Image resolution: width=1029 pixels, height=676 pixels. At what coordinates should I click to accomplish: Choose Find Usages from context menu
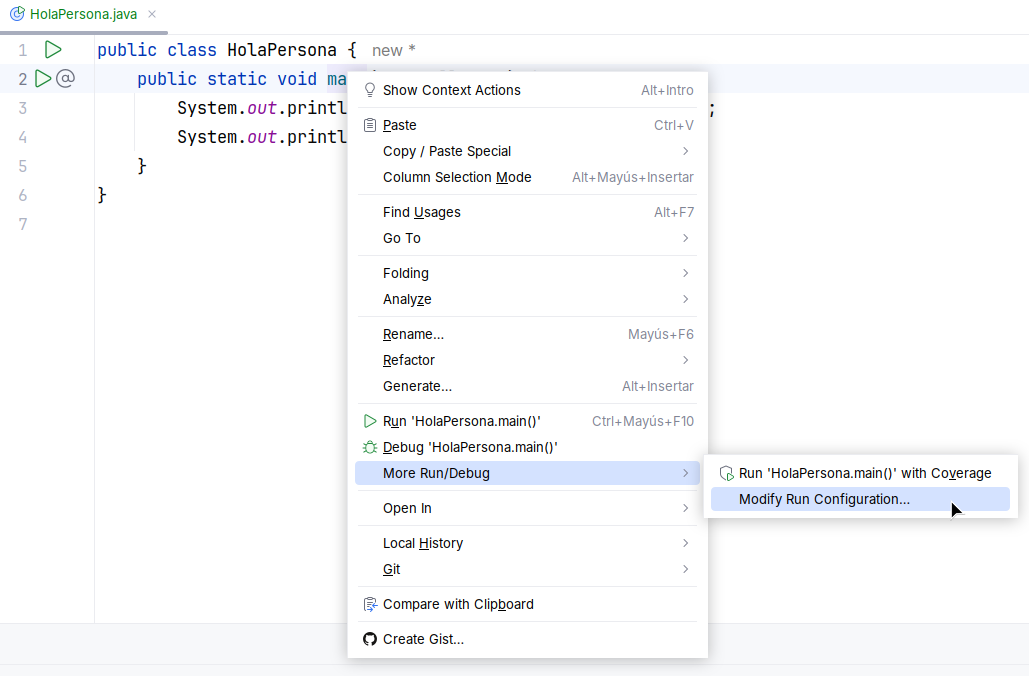pyautogui.click(x=421, y=212)
